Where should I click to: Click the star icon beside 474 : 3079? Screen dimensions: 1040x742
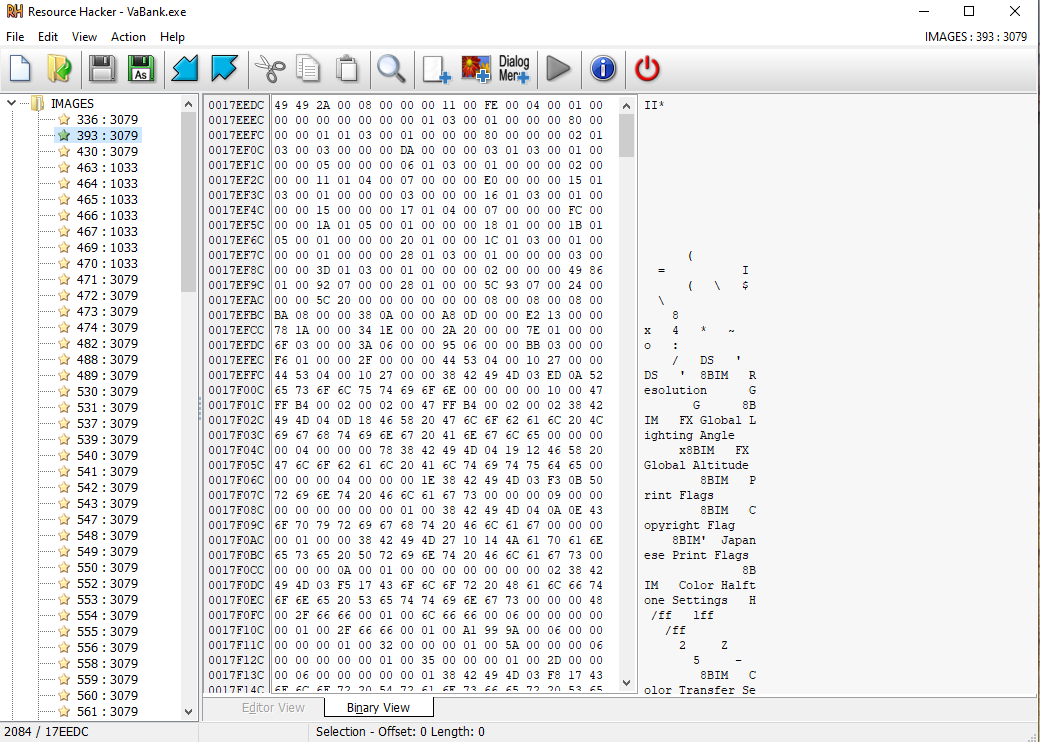[x=64, y=328]
